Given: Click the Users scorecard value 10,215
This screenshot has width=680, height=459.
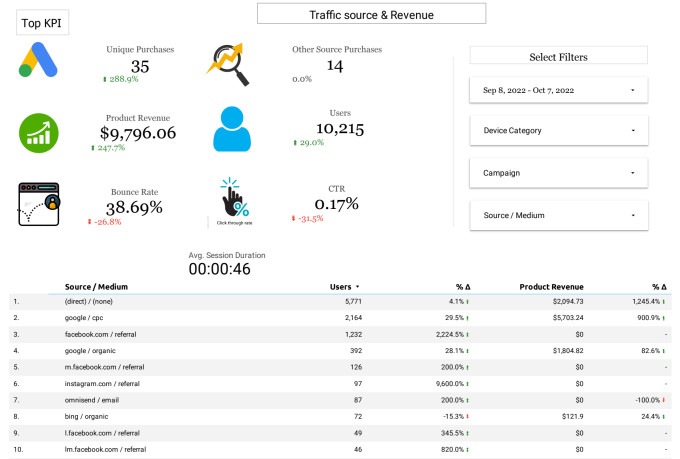Looking at the screenshot, I should point(340,129).
